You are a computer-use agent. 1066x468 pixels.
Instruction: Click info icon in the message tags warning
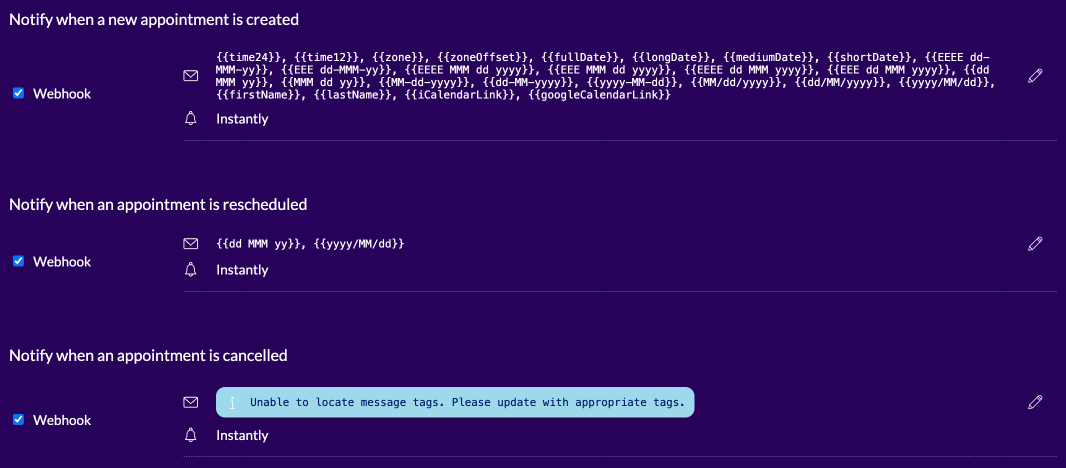click(x=232, y=403)
